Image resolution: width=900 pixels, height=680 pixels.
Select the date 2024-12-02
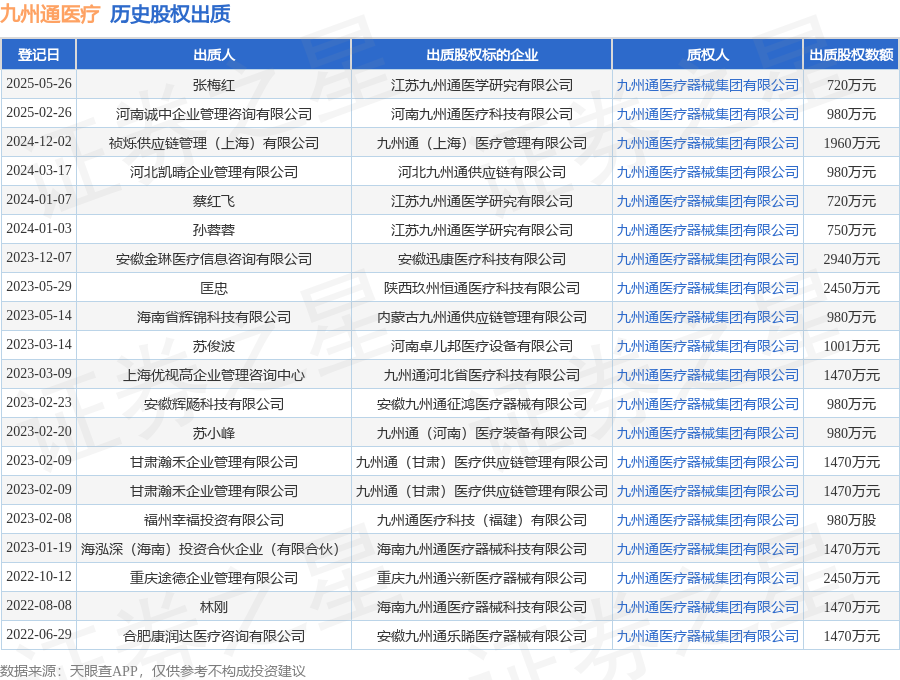(x=38, y=142)
